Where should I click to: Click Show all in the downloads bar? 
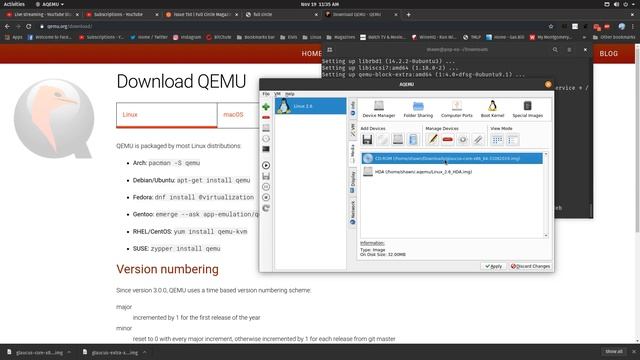tap(614, 351)
